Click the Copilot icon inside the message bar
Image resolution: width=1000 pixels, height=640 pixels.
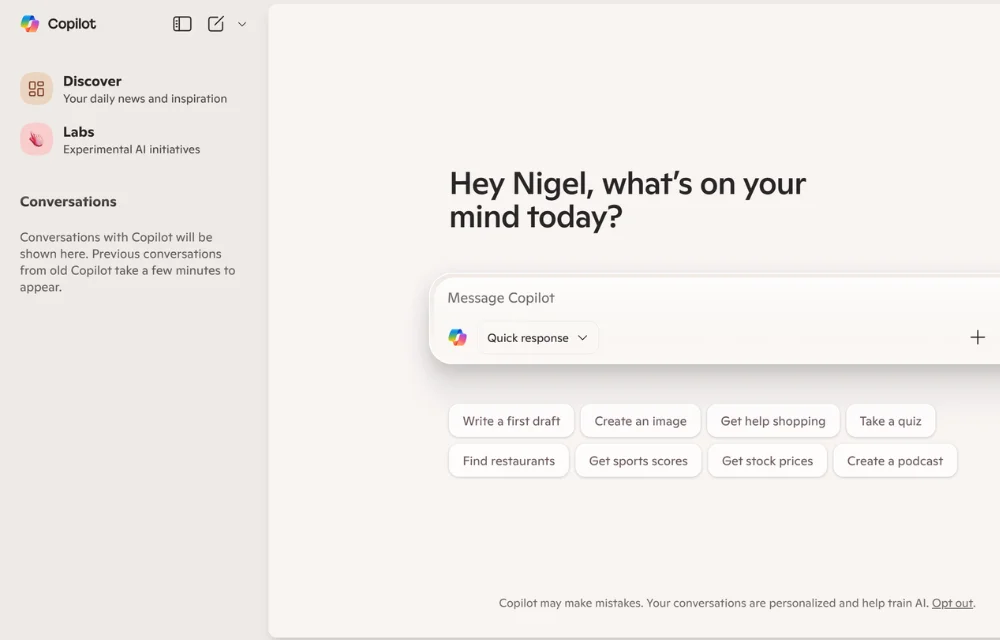point(457,337)
